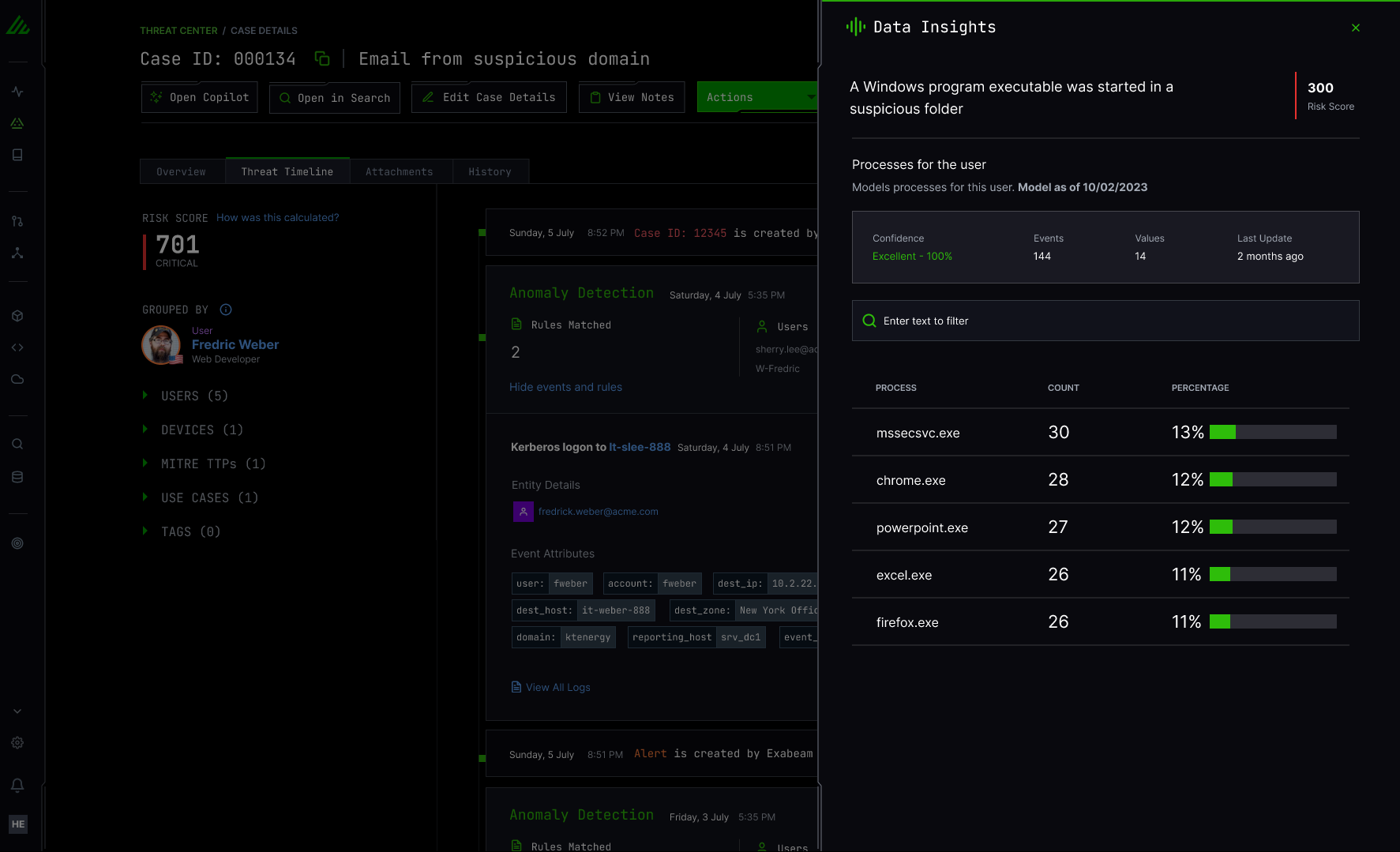Open the database icon in the sidebar
This screenshot has width=1400, height=852.
(x=17, y=476)
